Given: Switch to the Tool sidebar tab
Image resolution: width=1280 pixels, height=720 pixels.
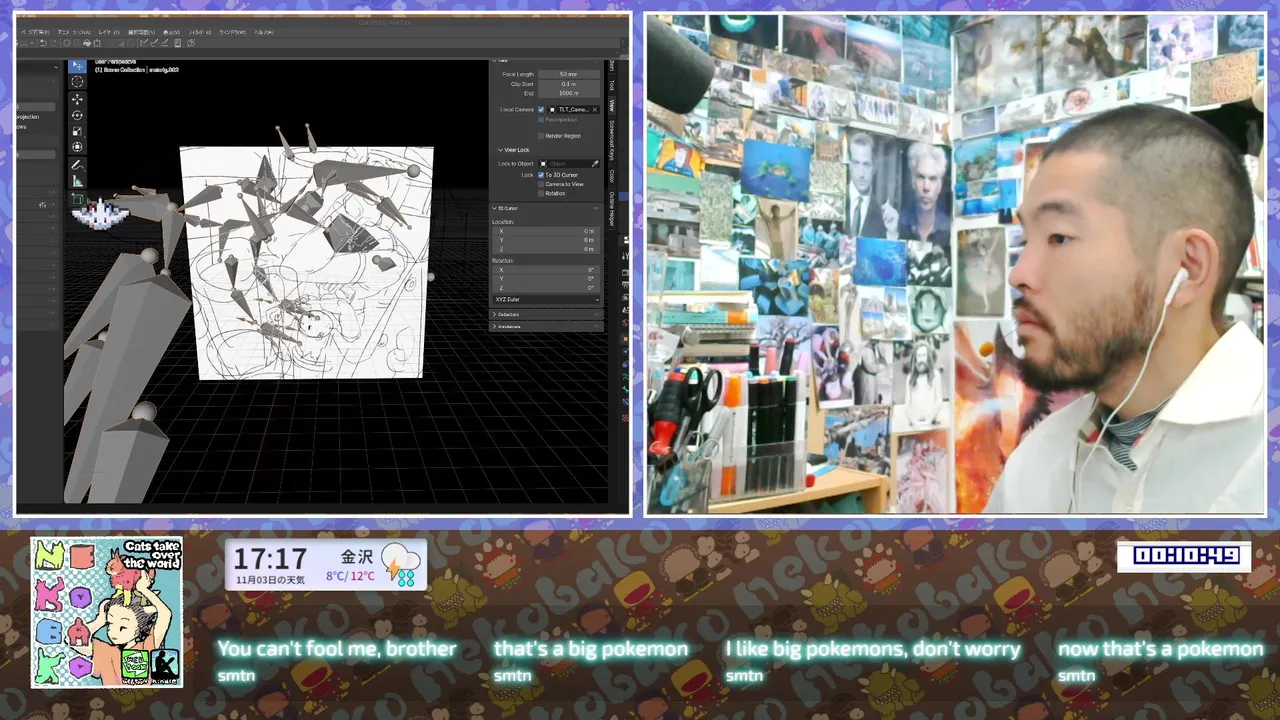Looking at the screenshot, I should coord(611,85).
